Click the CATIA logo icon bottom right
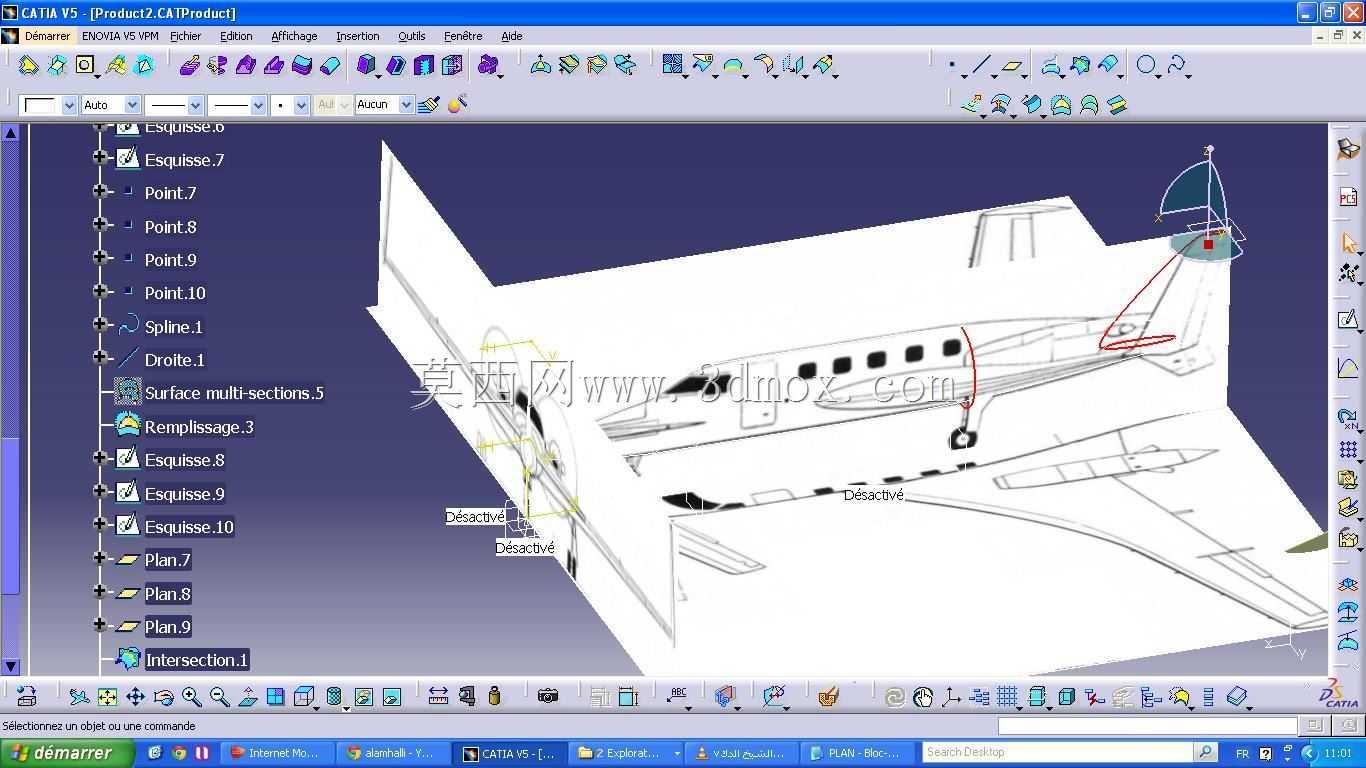The image size is (1366, 768). pyautogui.click(x=1340, y=692)
